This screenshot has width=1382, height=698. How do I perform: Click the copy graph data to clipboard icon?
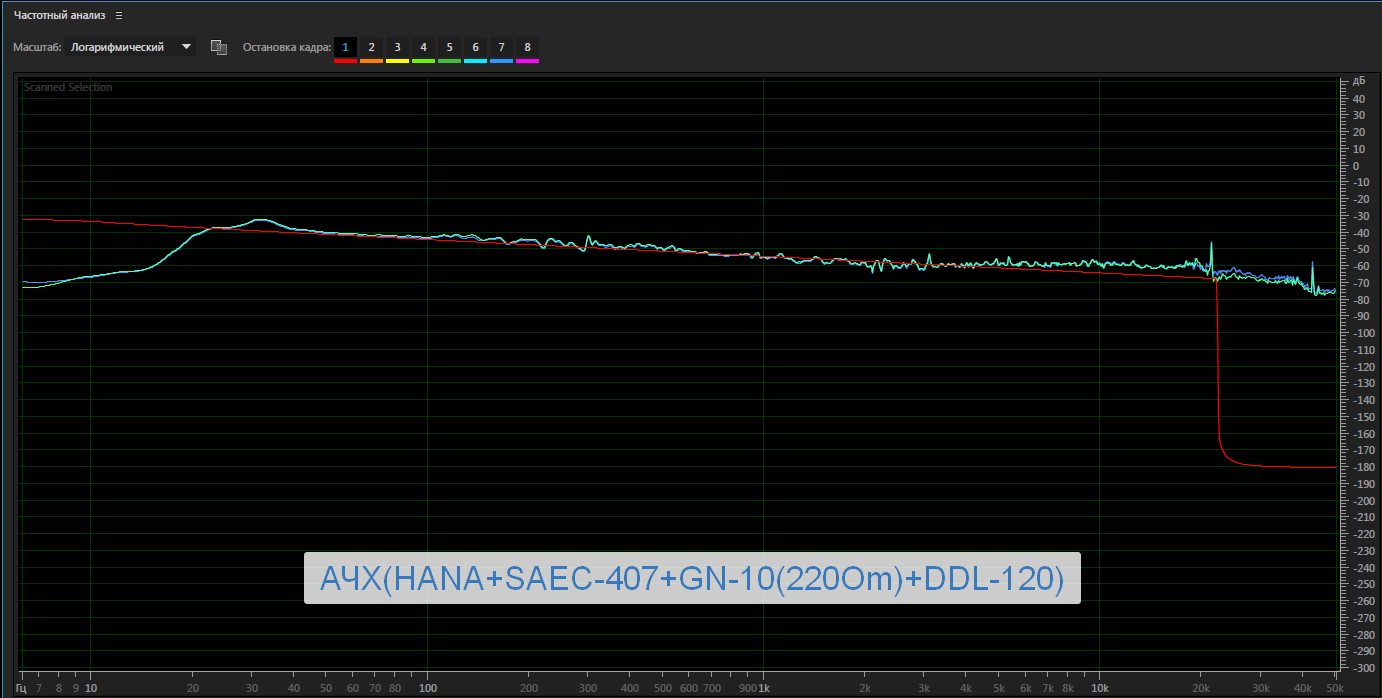click(x=218, y=47)
